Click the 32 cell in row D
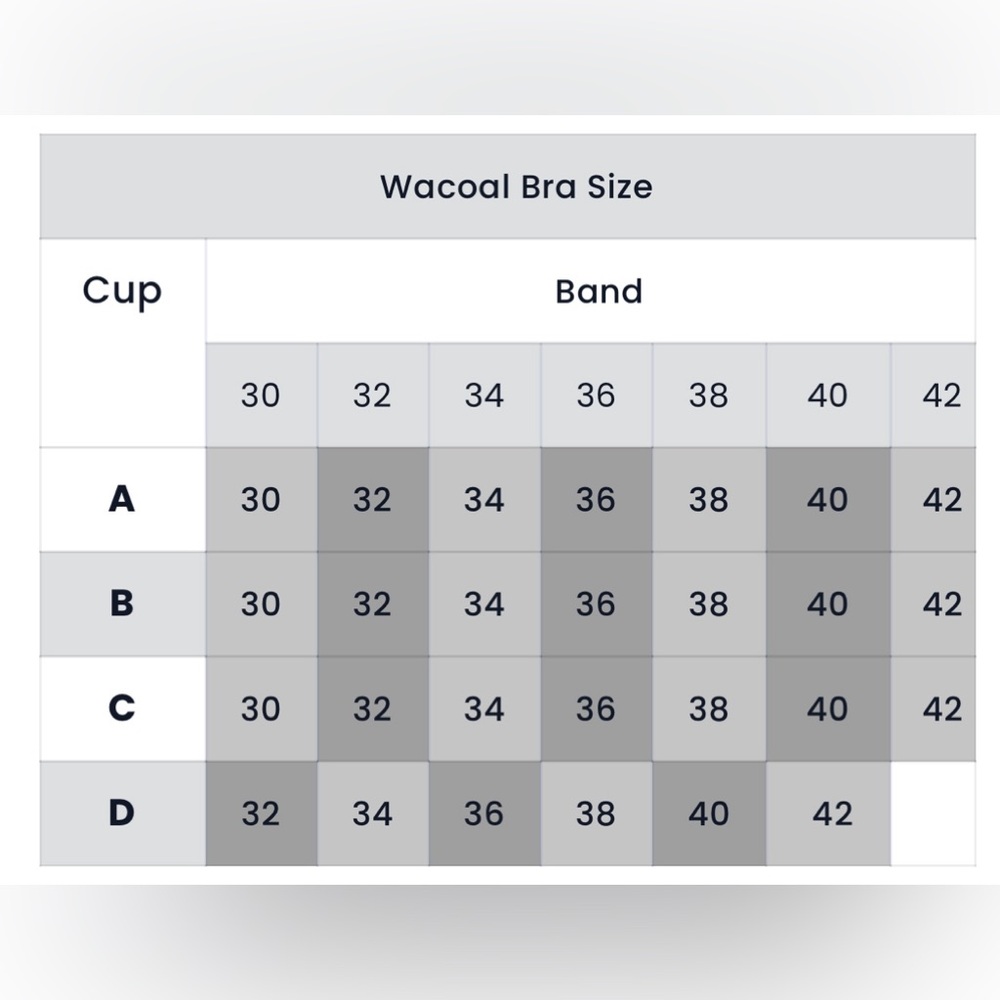 click(261, 813)
